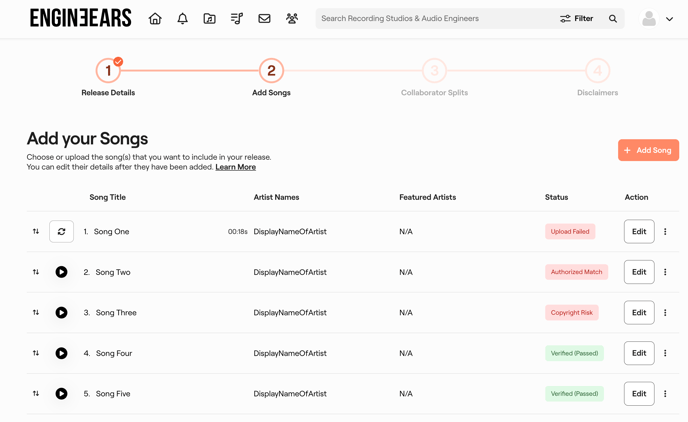Open more options for Song Five
The image size is (688, 422).
click(665, 394)
